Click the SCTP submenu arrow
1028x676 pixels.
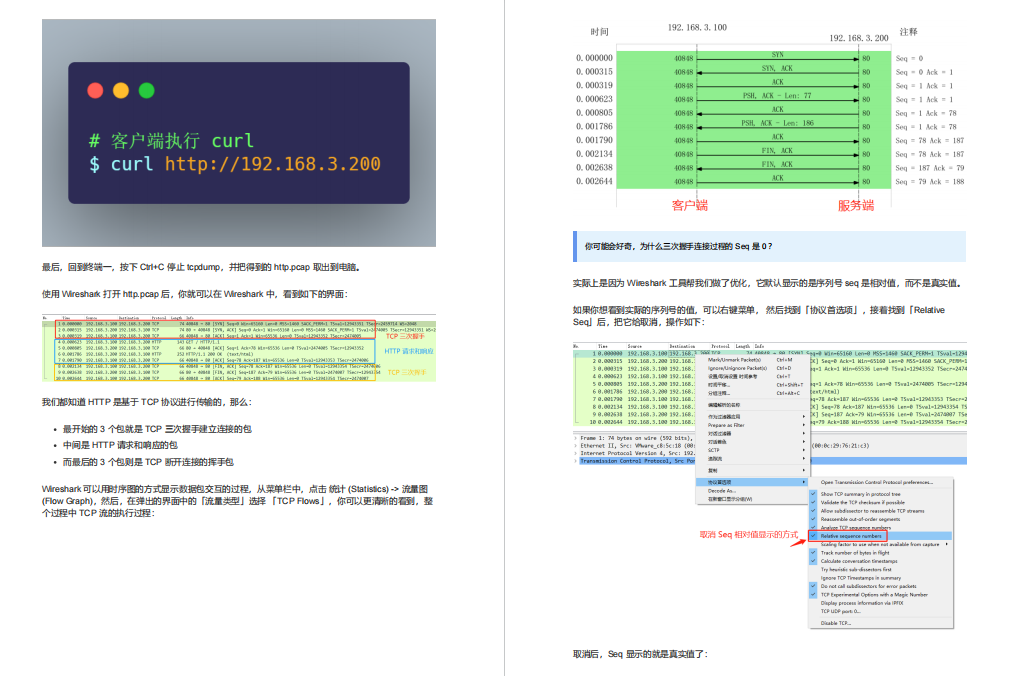(804, 450)
